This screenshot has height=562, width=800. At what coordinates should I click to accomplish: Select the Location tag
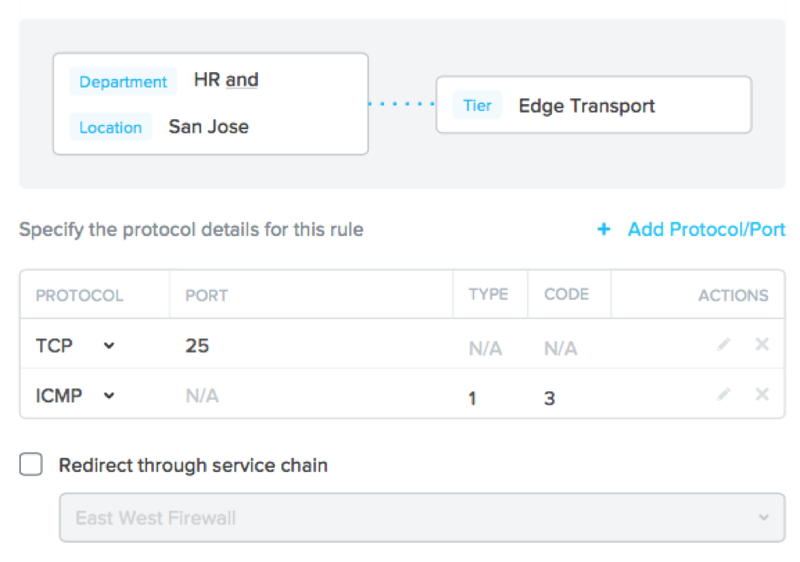(110, 127)
